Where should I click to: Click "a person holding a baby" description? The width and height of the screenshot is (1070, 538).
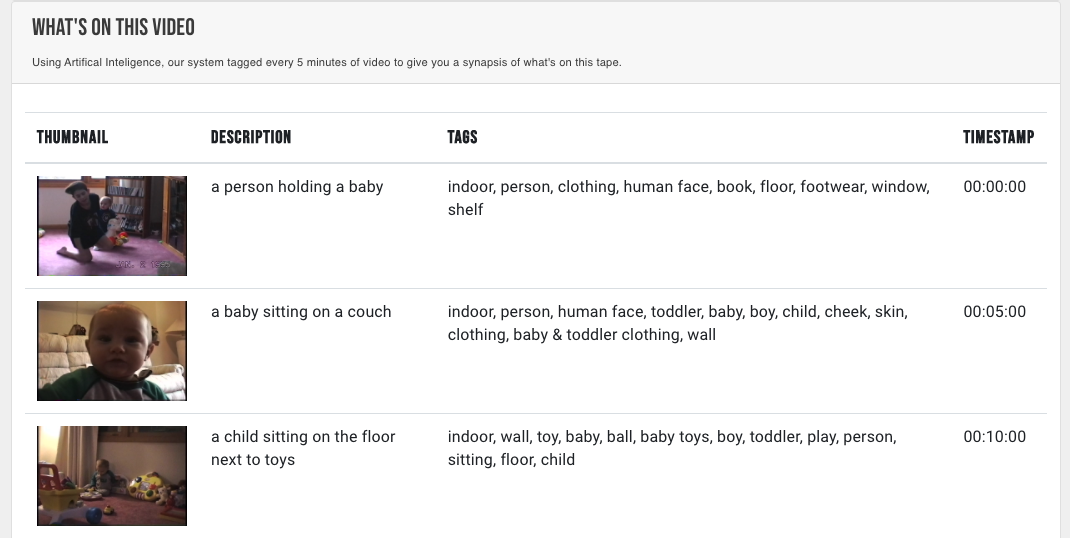[x=297, y=187]
